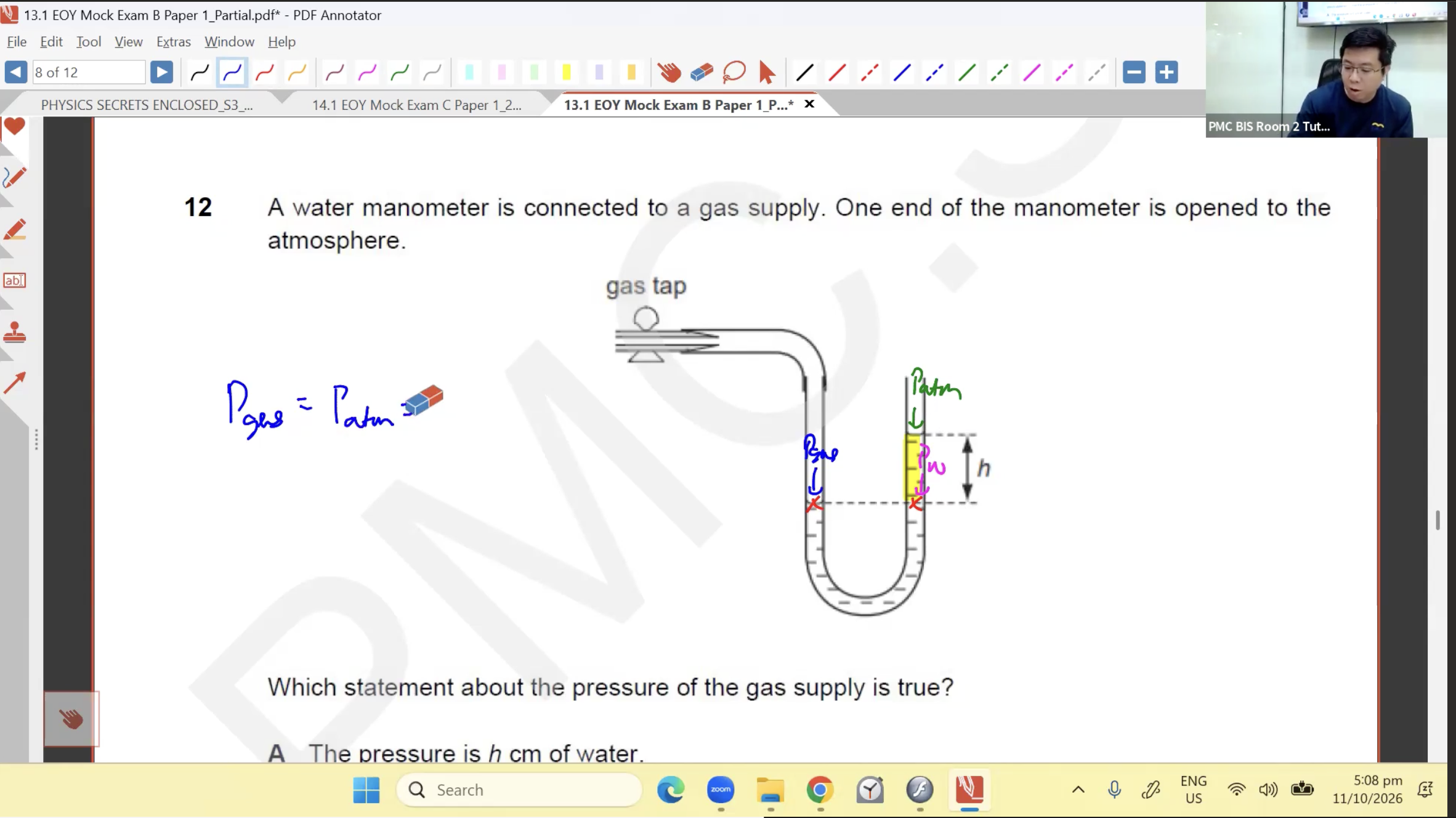
Task: Select the green curved pen
Action: (400, 73)
